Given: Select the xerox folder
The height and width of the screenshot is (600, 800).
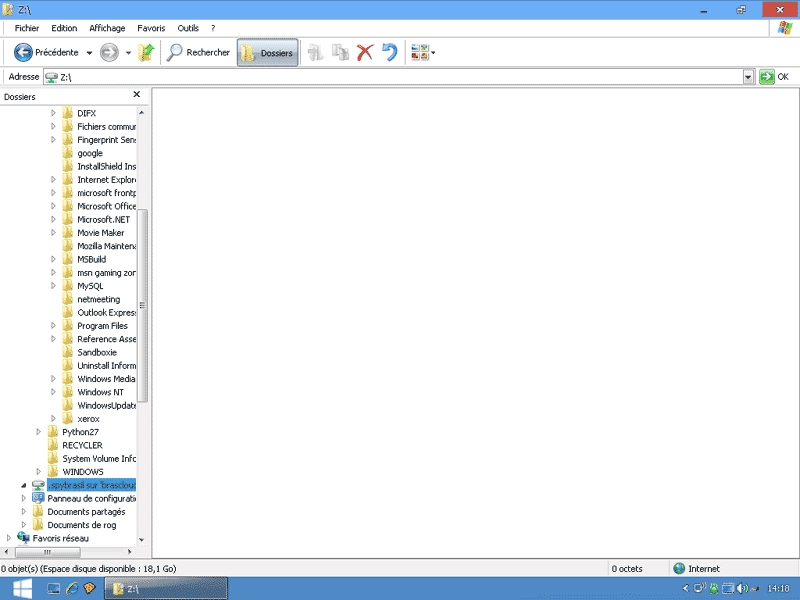Looking at the screenshot, I should pos(88,418).
